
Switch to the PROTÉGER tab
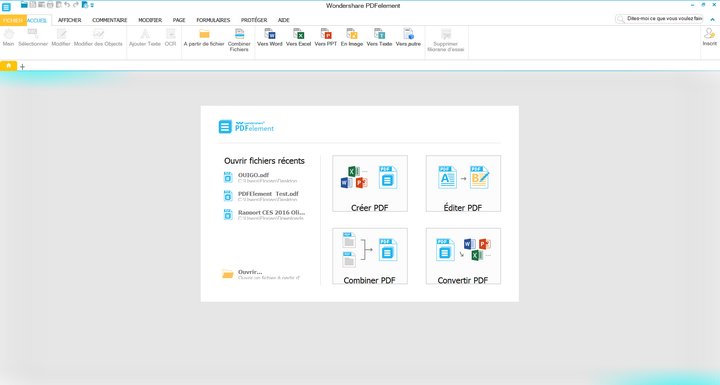point(254,20)
